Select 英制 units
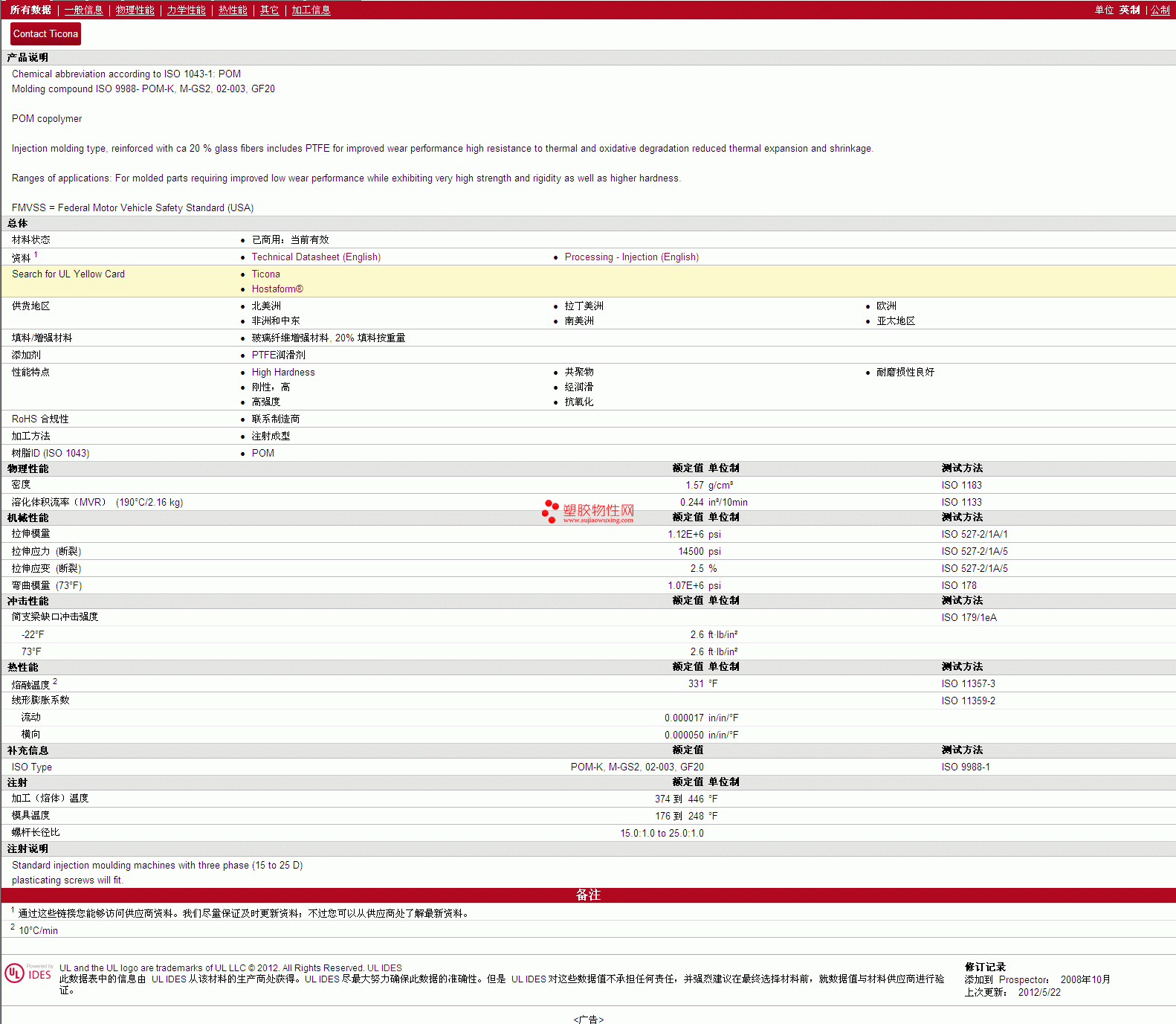Screen dimensions: 1176x1024 (x=1129, y=10)
